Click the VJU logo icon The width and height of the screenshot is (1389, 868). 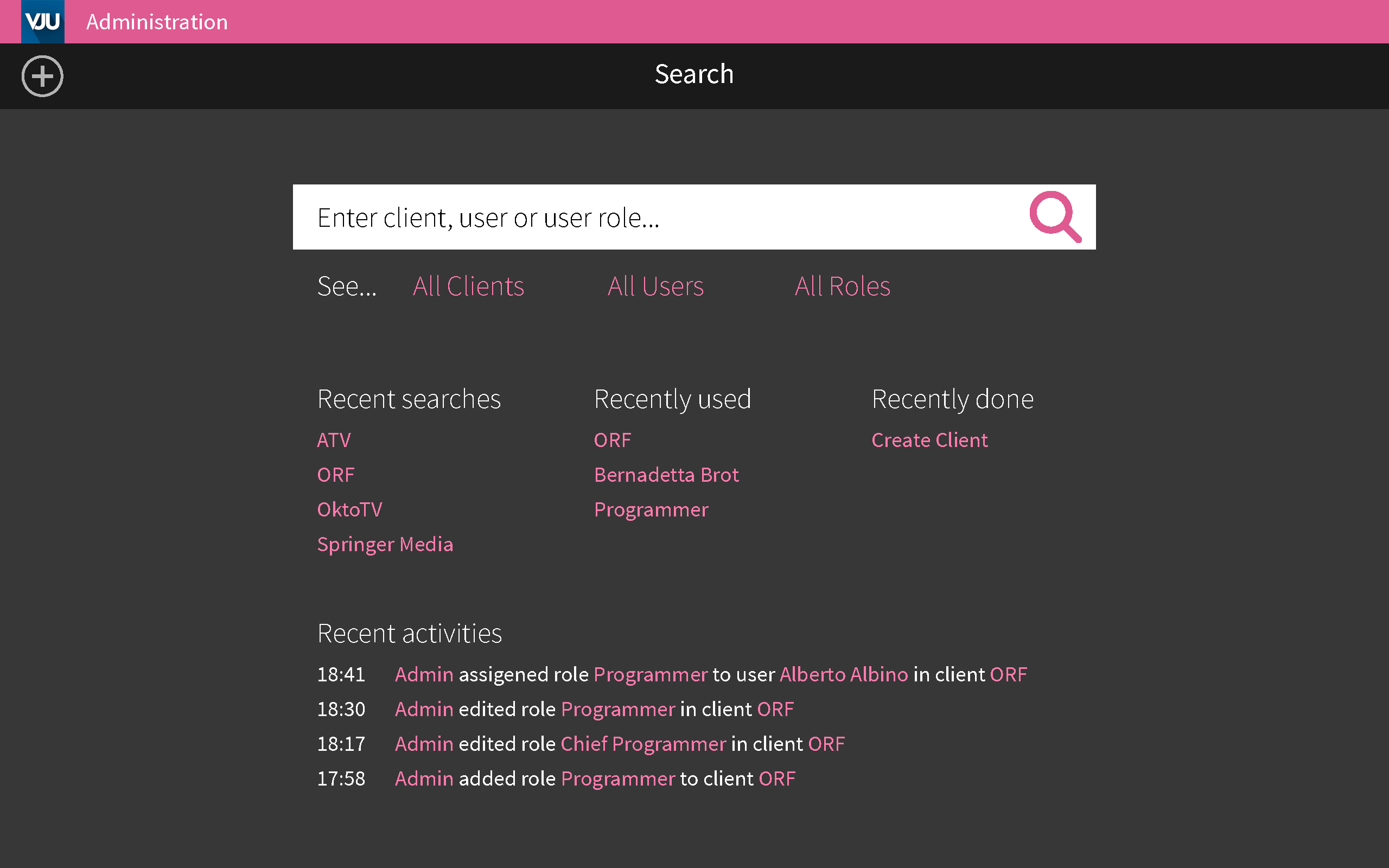point(42,21)
